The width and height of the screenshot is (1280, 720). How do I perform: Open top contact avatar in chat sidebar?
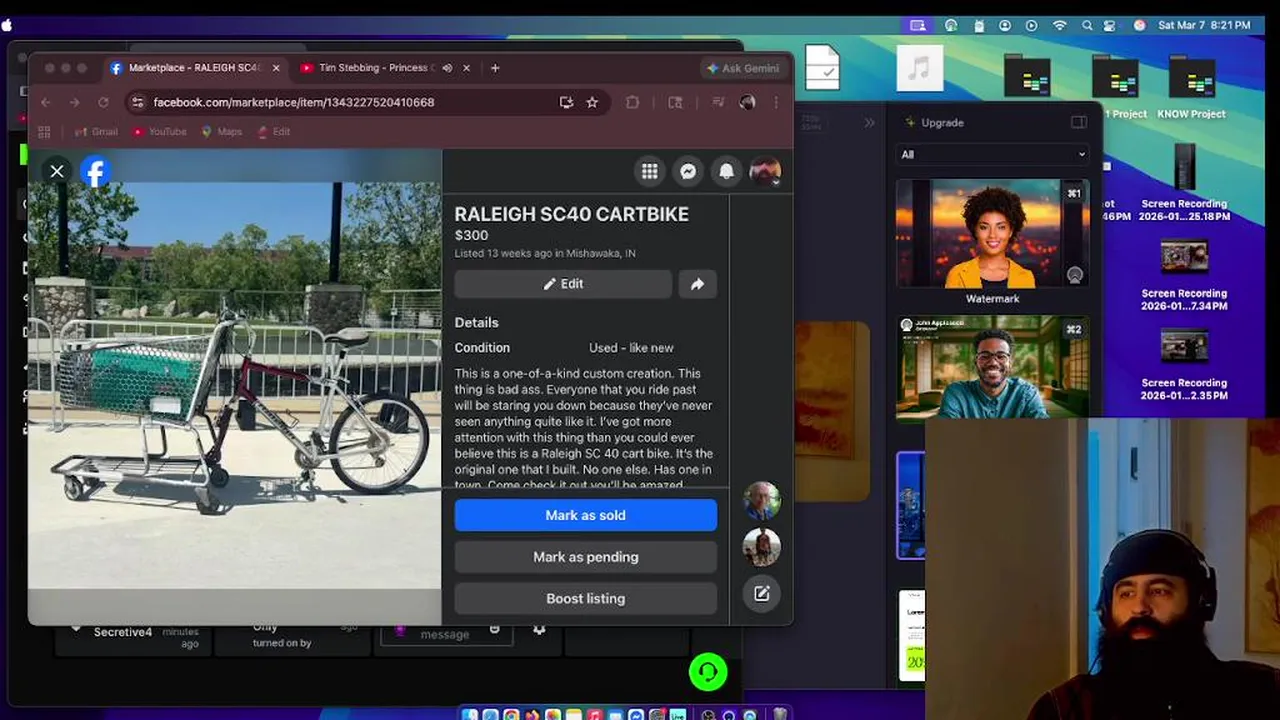pyautogui.click(x=762, y=501)
